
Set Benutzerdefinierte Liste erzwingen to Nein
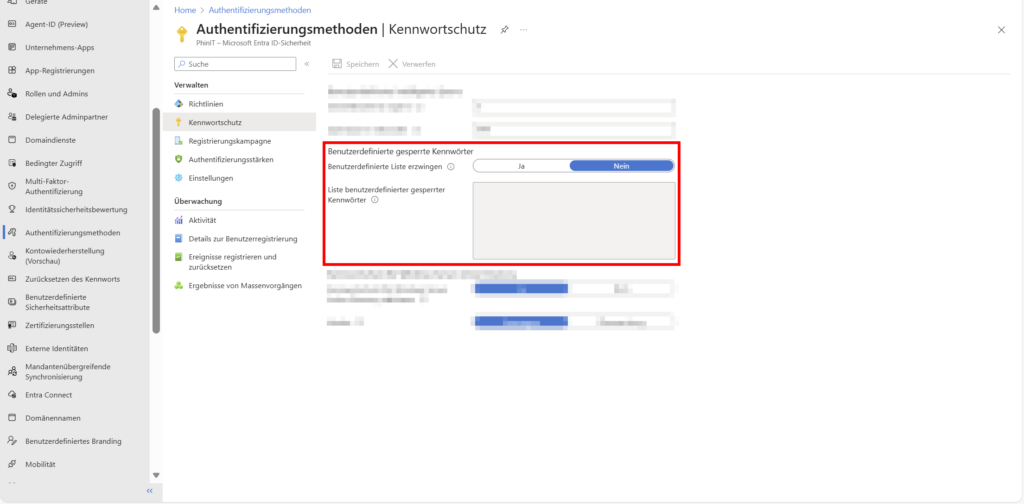[621, 166]
